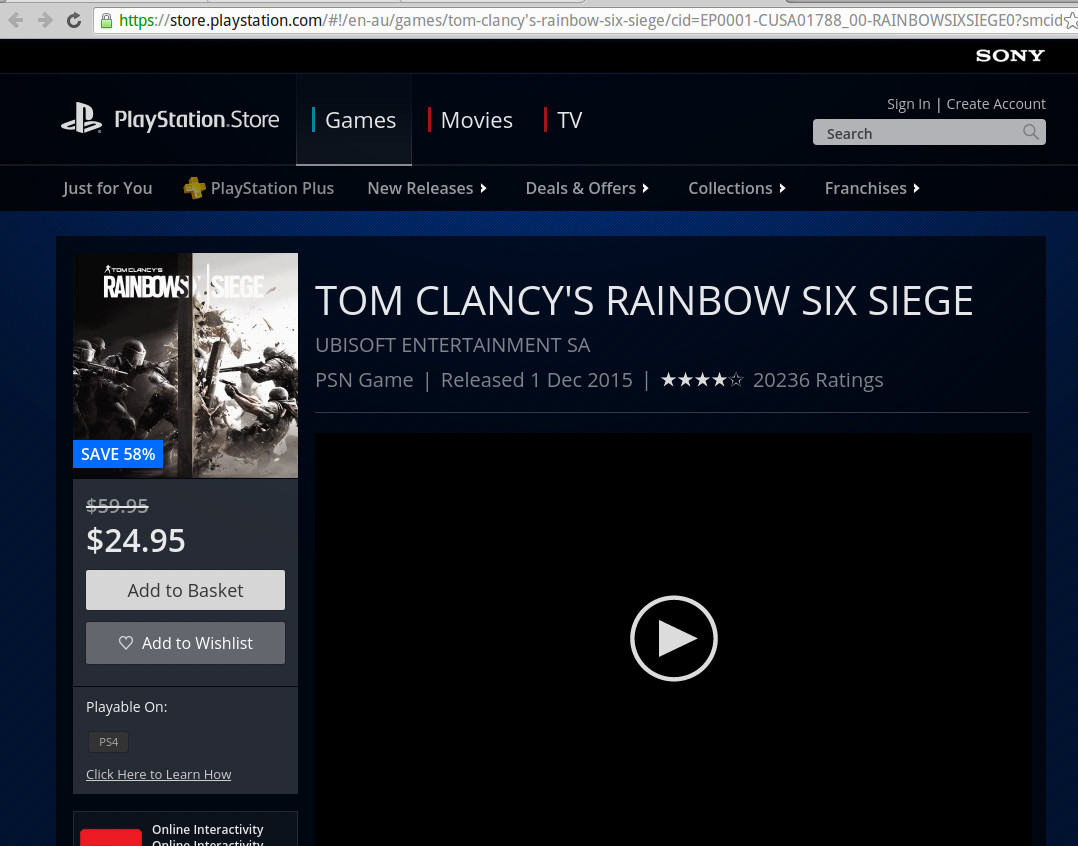Click the Create Account link
1078x846 pixels.
(996, 104)
